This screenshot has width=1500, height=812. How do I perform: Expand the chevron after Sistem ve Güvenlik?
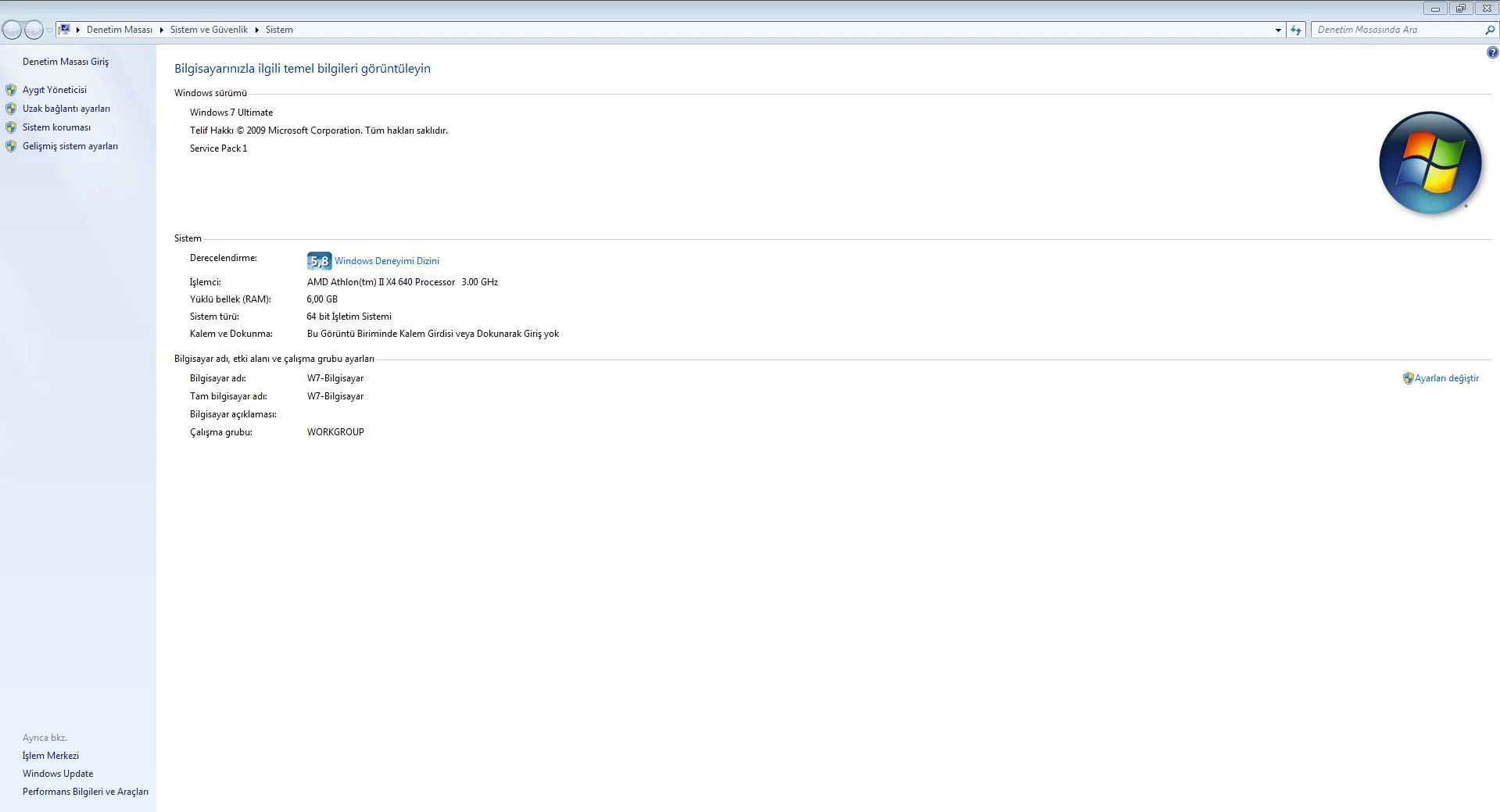coord(258,30)
